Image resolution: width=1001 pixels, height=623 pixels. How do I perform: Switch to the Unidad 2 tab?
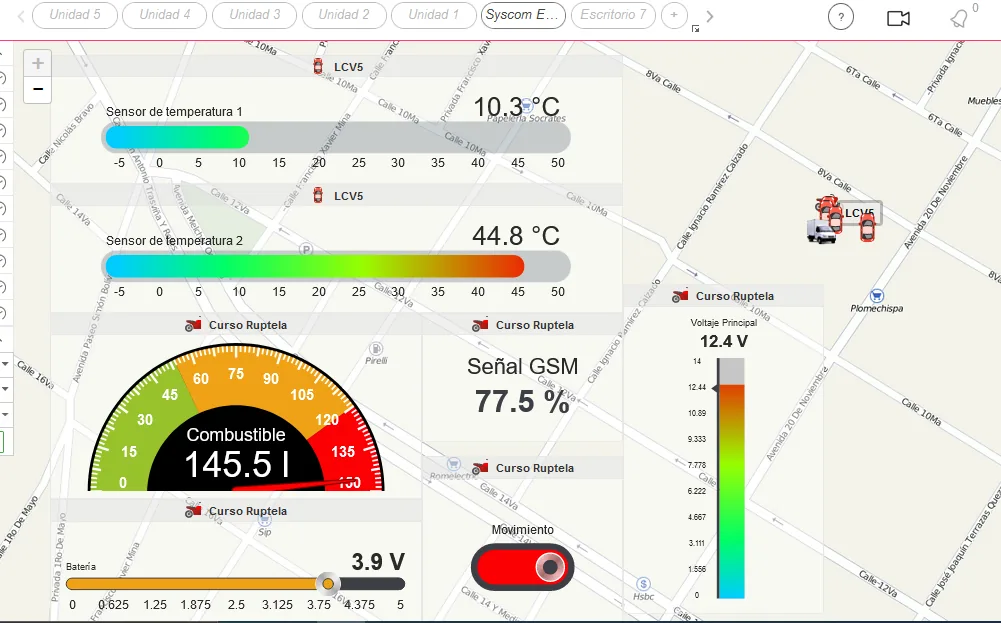coord(344,15)
